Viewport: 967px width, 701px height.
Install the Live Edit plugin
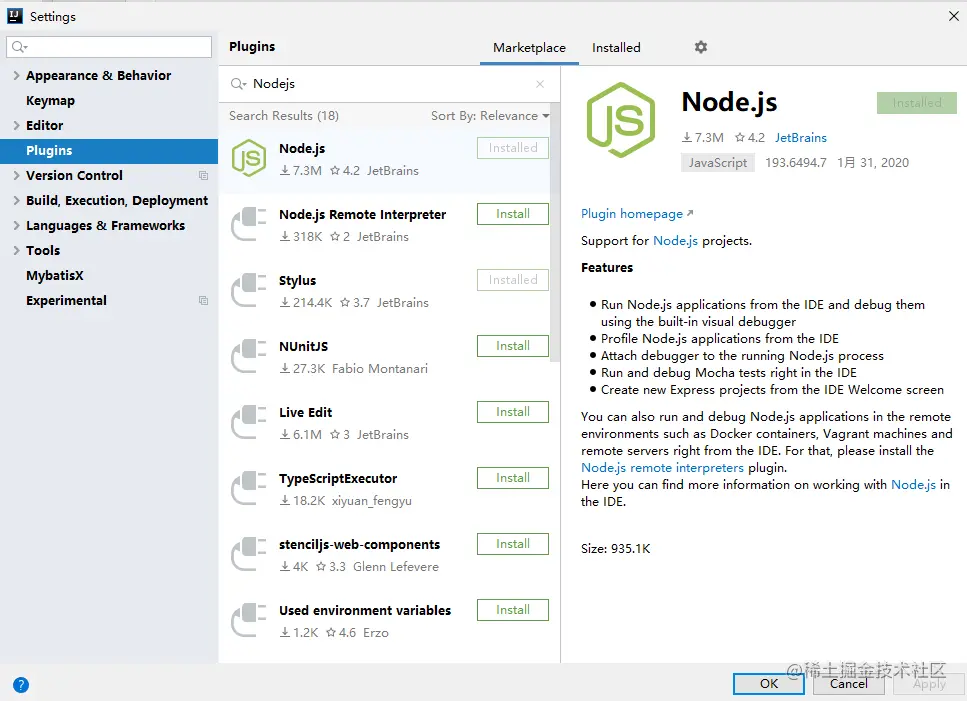coord(512,412)
